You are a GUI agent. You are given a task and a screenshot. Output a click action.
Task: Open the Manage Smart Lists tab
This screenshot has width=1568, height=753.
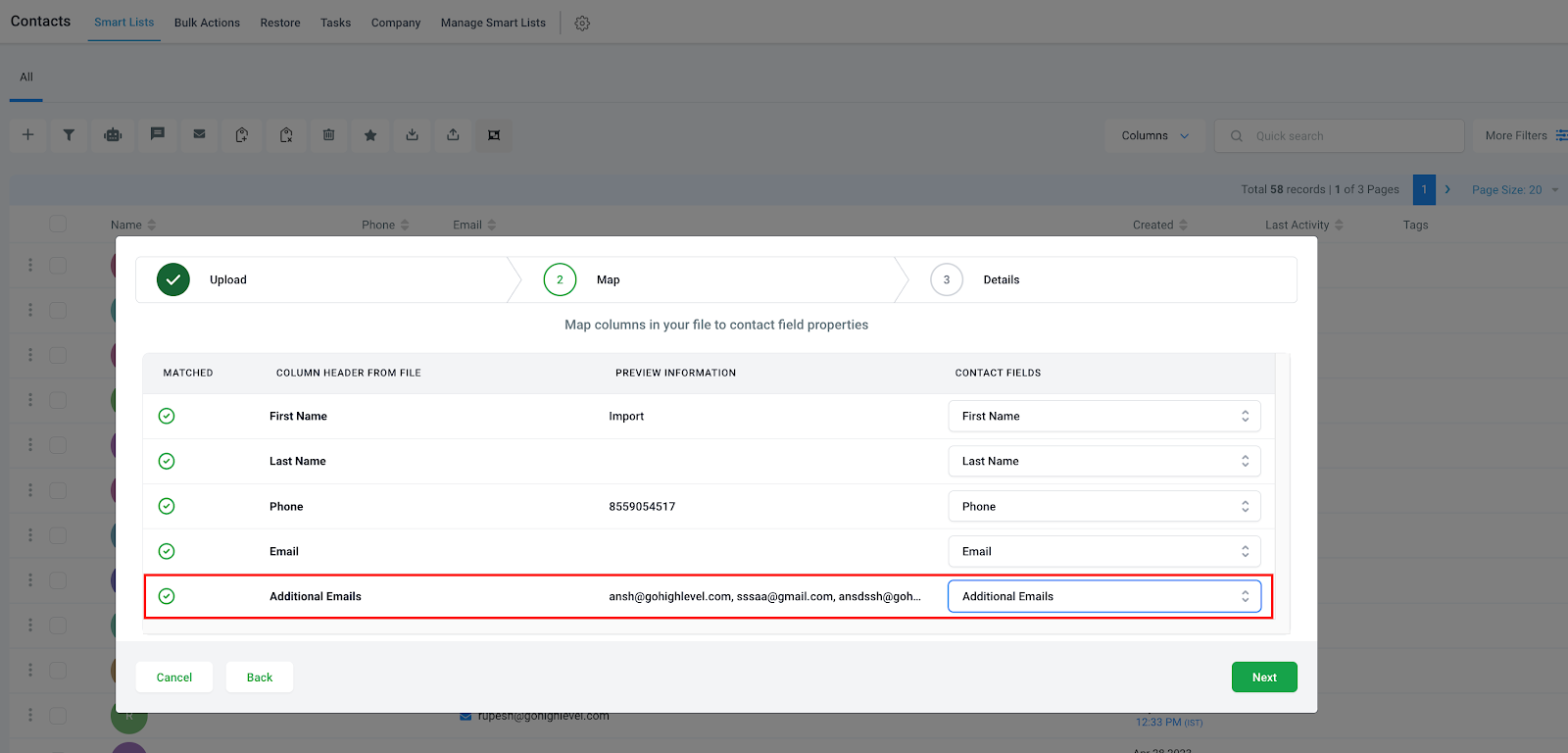(493, 24)
